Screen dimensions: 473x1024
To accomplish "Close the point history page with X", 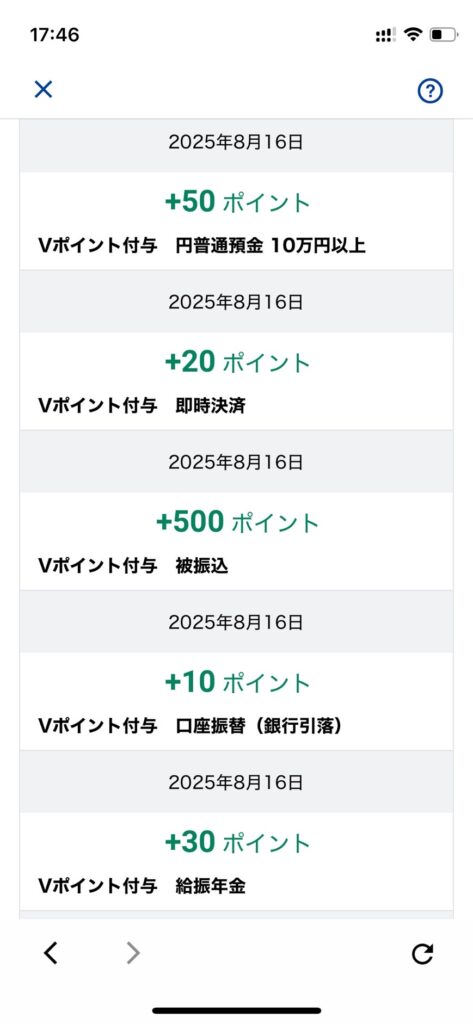I will click(x=43, y=89).
